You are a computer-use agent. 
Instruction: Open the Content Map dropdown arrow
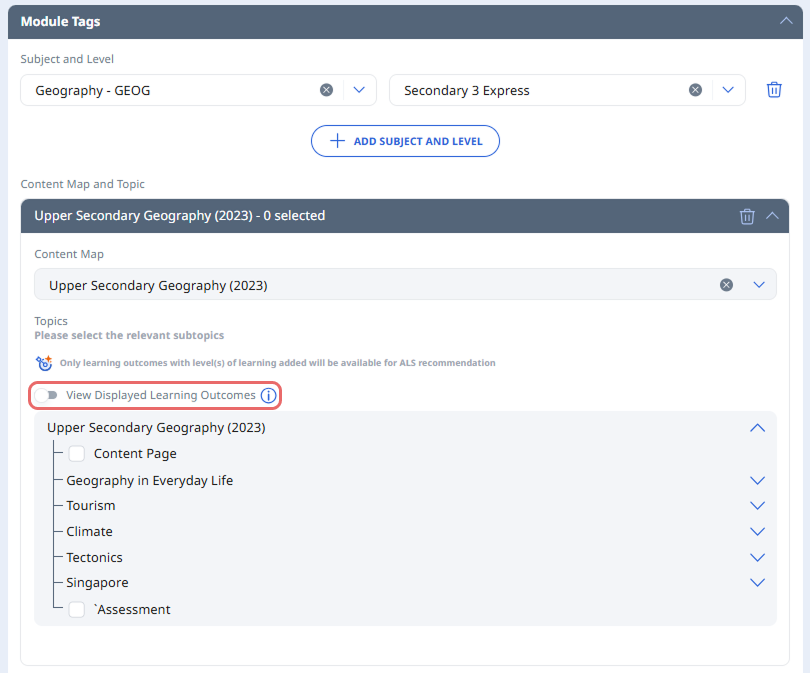(x=759, y=285)
